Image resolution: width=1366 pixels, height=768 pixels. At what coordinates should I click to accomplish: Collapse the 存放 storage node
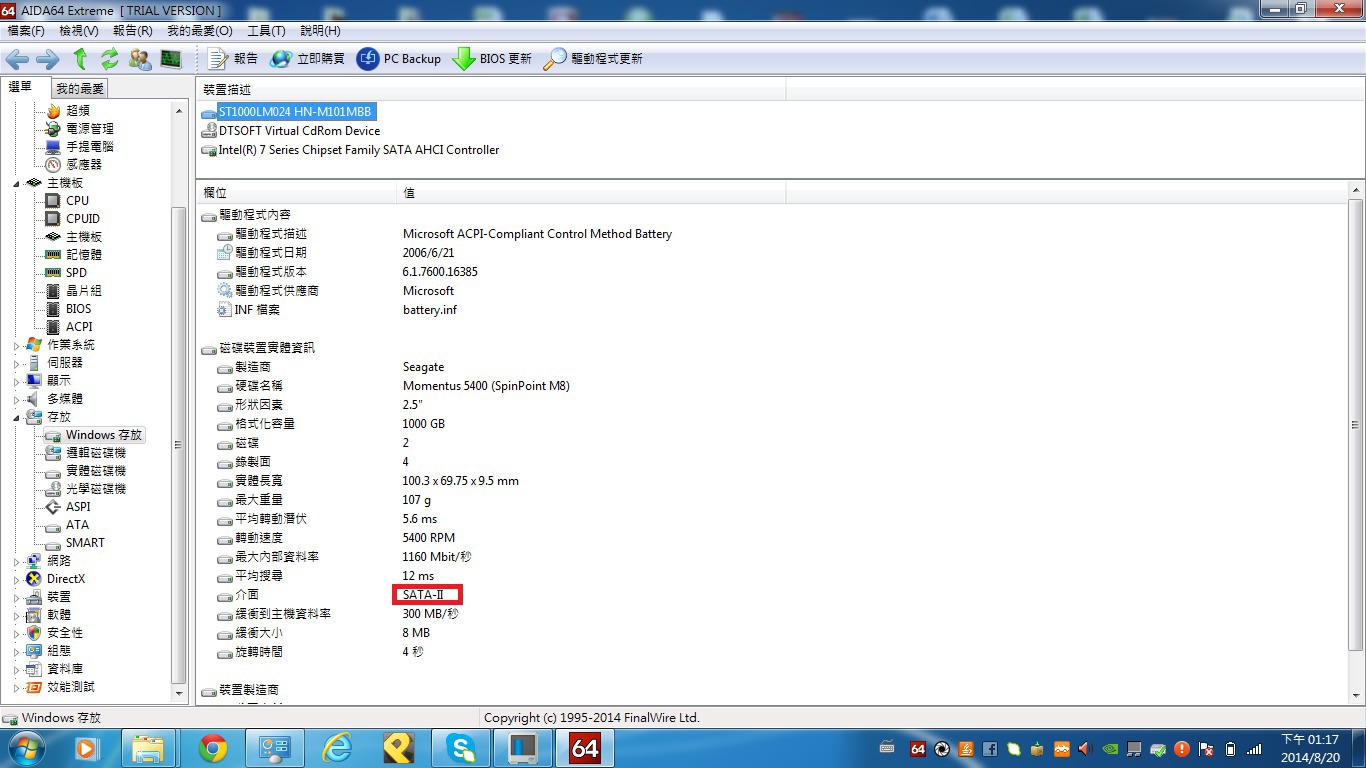click(16, 417)
